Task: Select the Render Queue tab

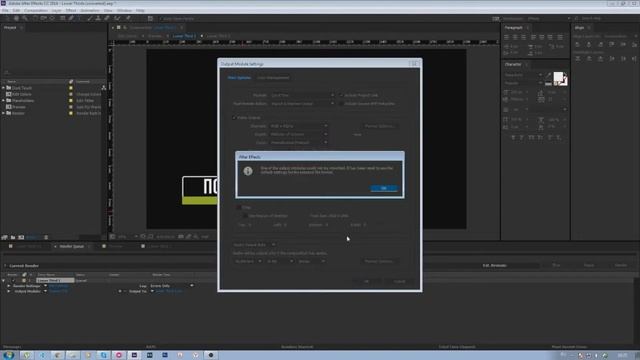Action: pos(71,246)
